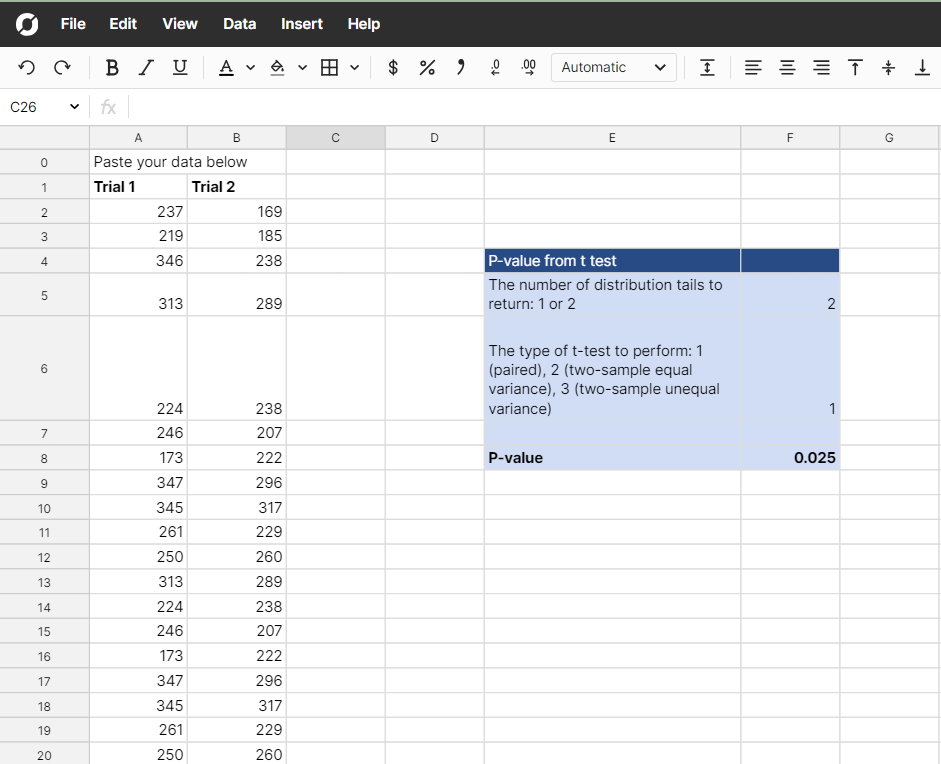Increase decimal places in toolbar
This screenshot has height=764, width=941.
[x=529, y=67]
